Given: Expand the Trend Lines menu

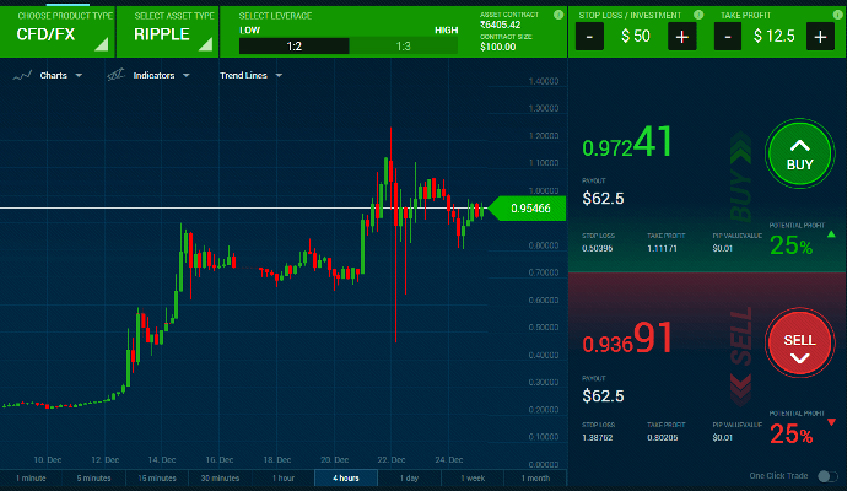Looking at the screenshot, I should tap(250, 75).
